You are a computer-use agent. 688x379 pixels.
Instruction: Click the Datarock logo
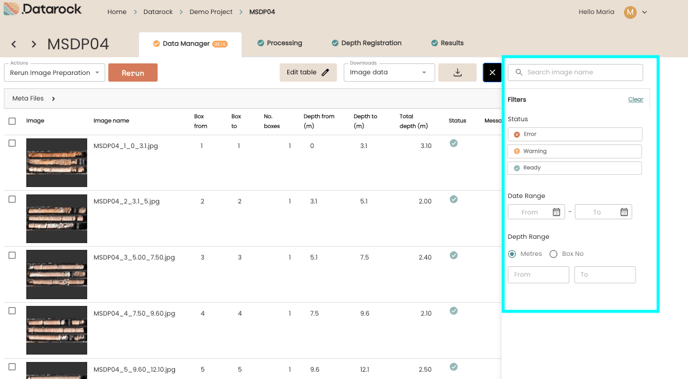click(43, 9)
